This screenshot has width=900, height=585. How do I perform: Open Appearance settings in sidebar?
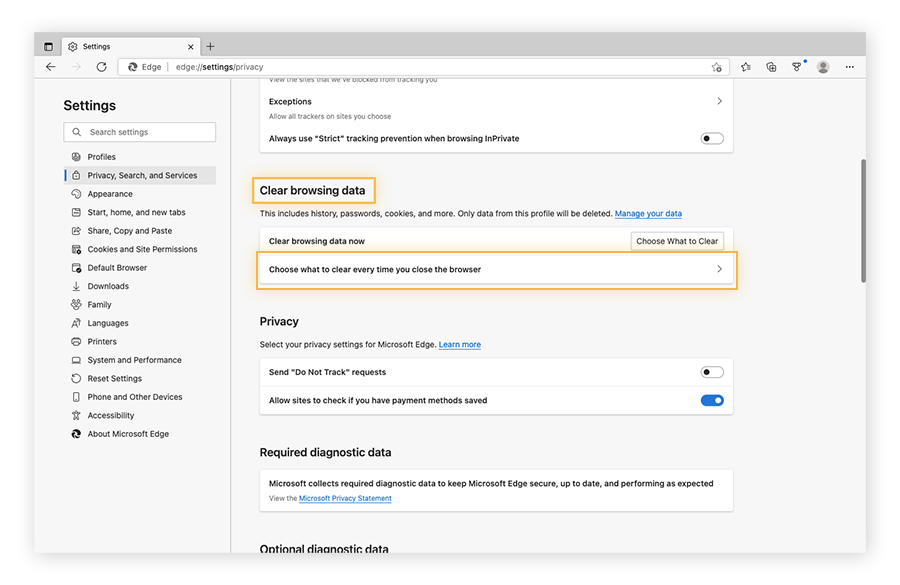point(110,194)
